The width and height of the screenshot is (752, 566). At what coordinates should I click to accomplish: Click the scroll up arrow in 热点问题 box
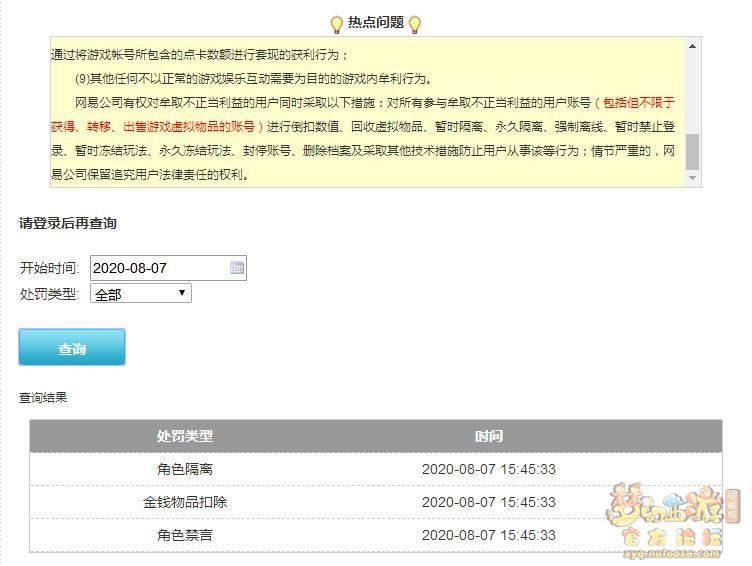(692, 47)
